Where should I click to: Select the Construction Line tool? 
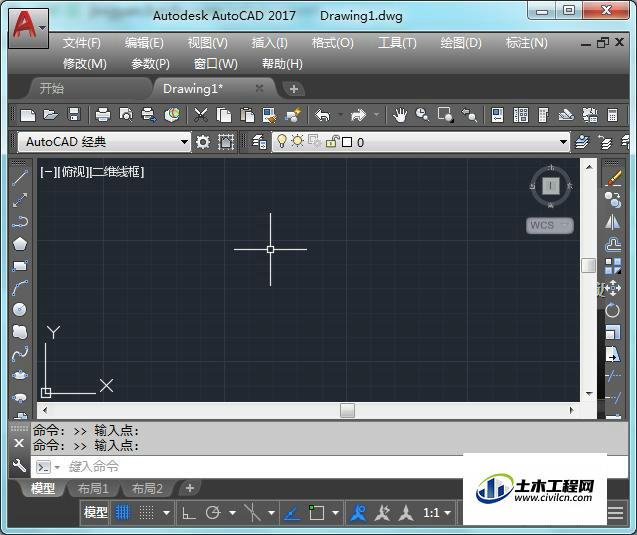[x=20, y=200]
